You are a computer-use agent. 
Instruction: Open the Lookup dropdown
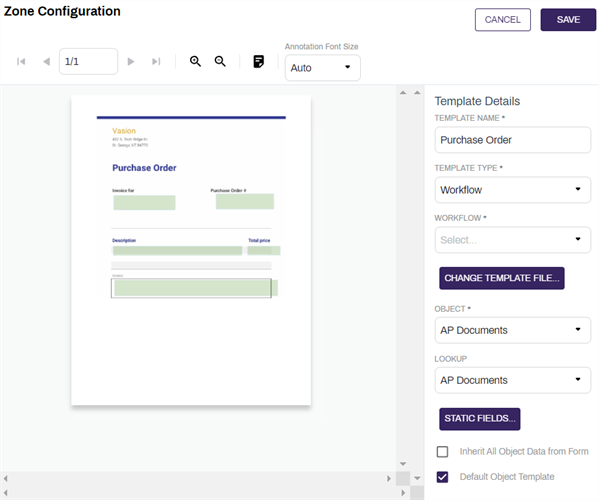(512, 380)
